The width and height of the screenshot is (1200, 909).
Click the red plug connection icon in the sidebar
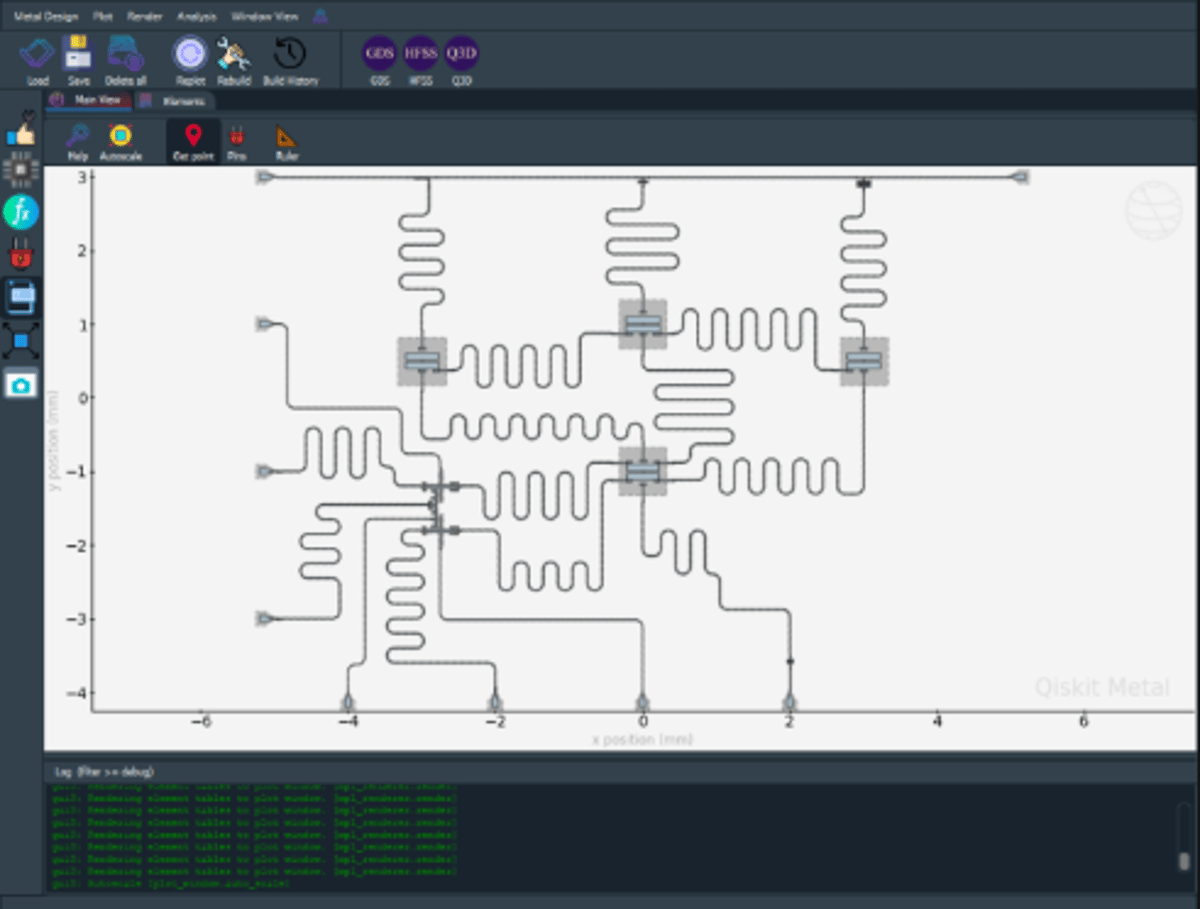tap(21, 255)
